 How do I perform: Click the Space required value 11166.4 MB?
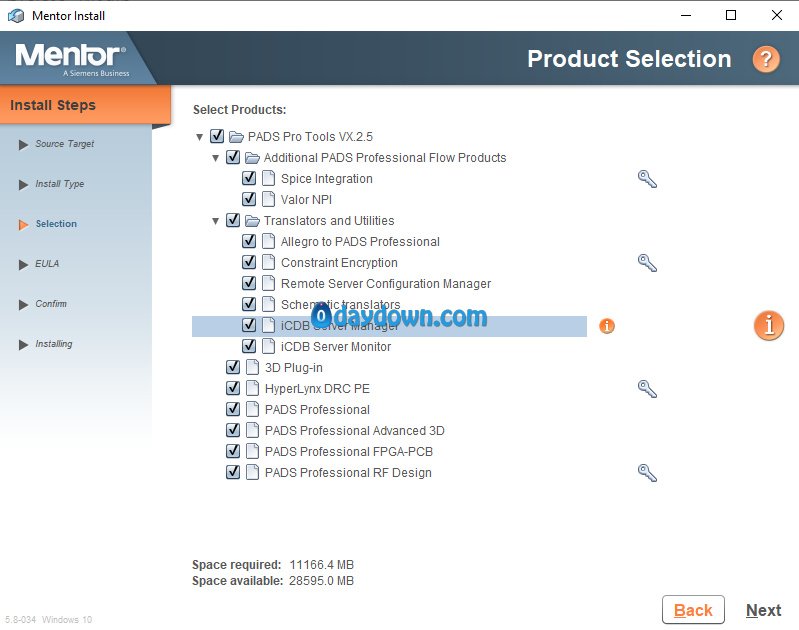tap(322, 565)
